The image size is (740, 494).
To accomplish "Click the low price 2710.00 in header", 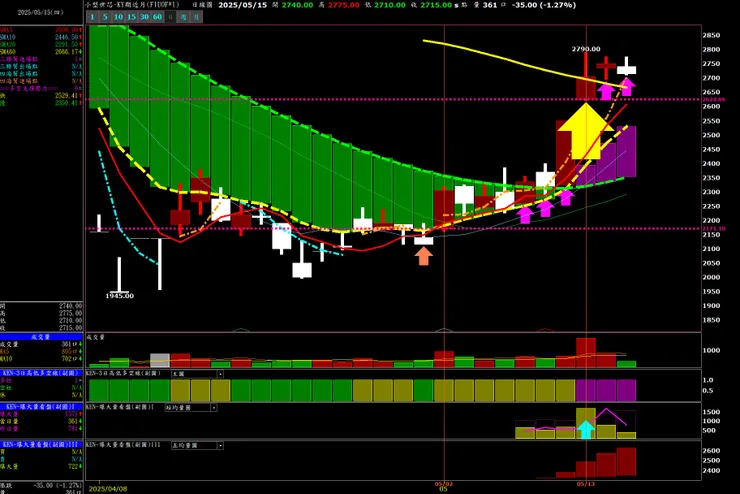I will coord(389,5).
